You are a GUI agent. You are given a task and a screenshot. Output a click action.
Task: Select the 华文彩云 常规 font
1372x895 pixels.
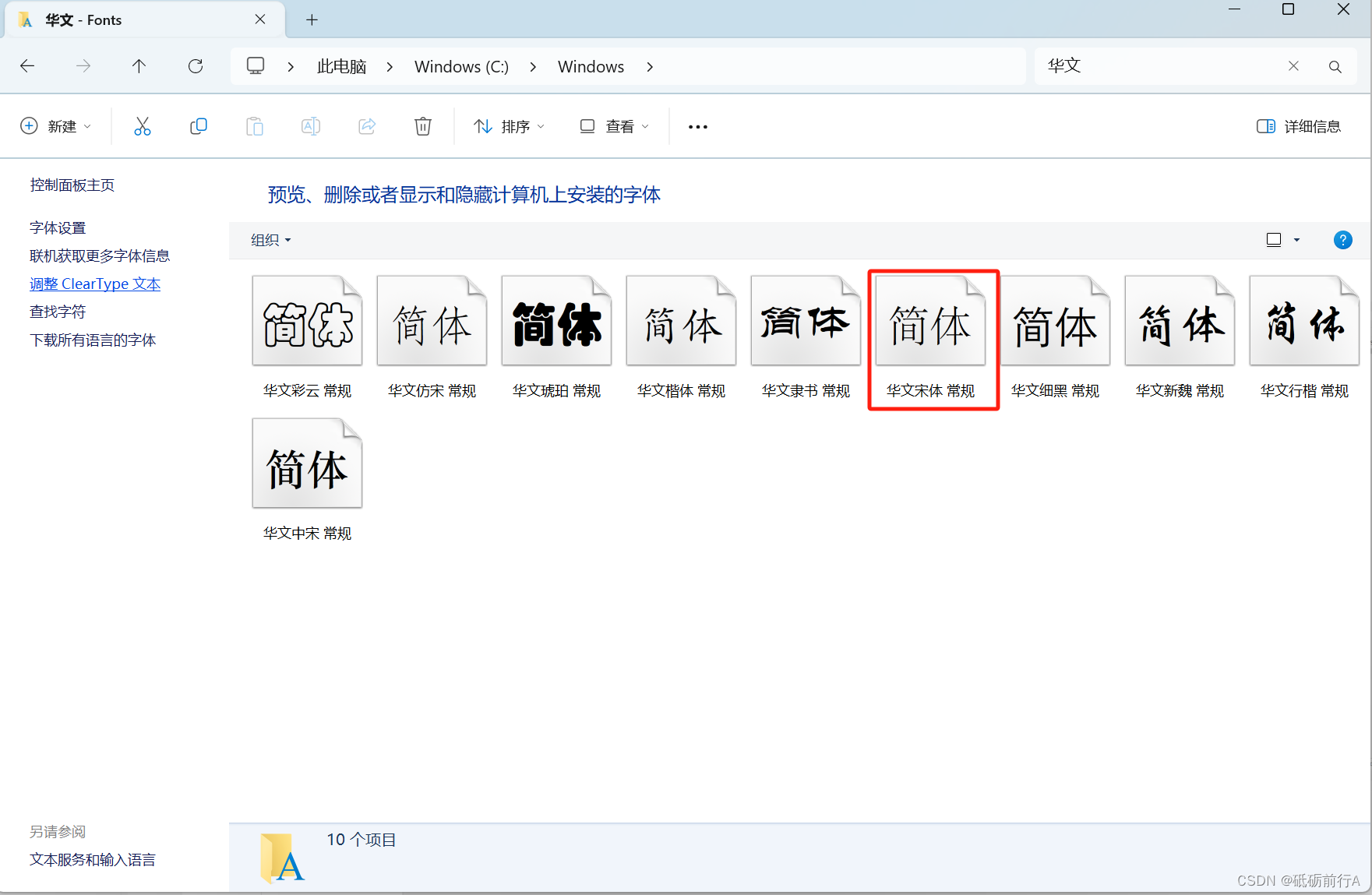(308, 337)
